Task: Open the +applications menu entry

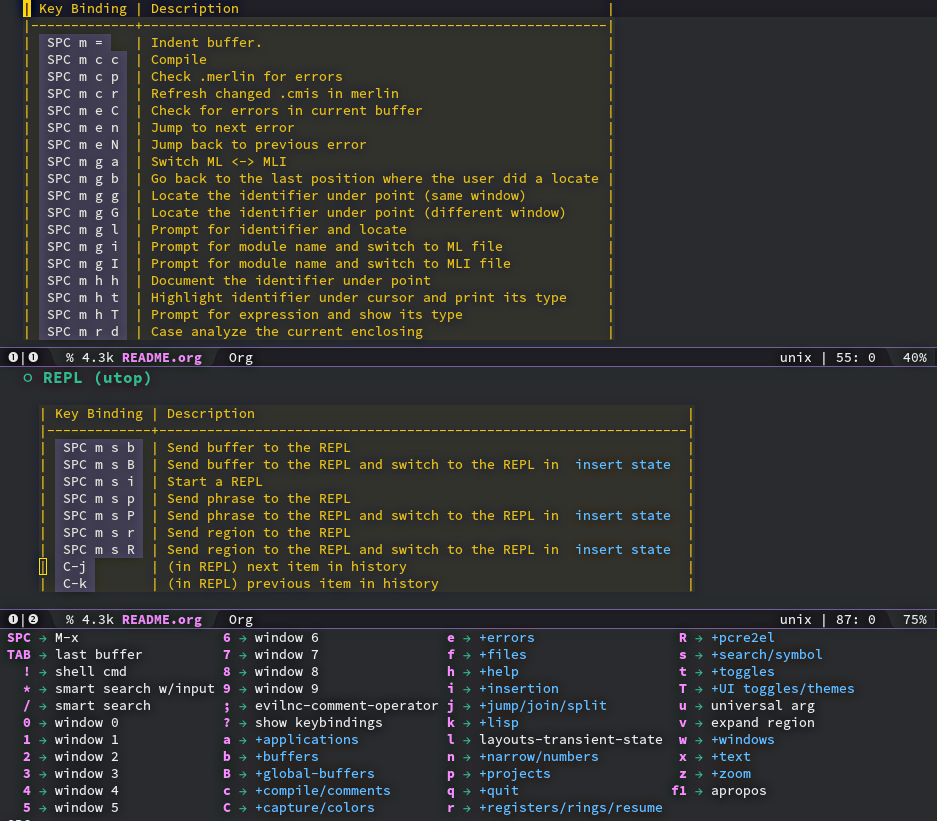Action: pyautogui.click(x=307, y=739)
